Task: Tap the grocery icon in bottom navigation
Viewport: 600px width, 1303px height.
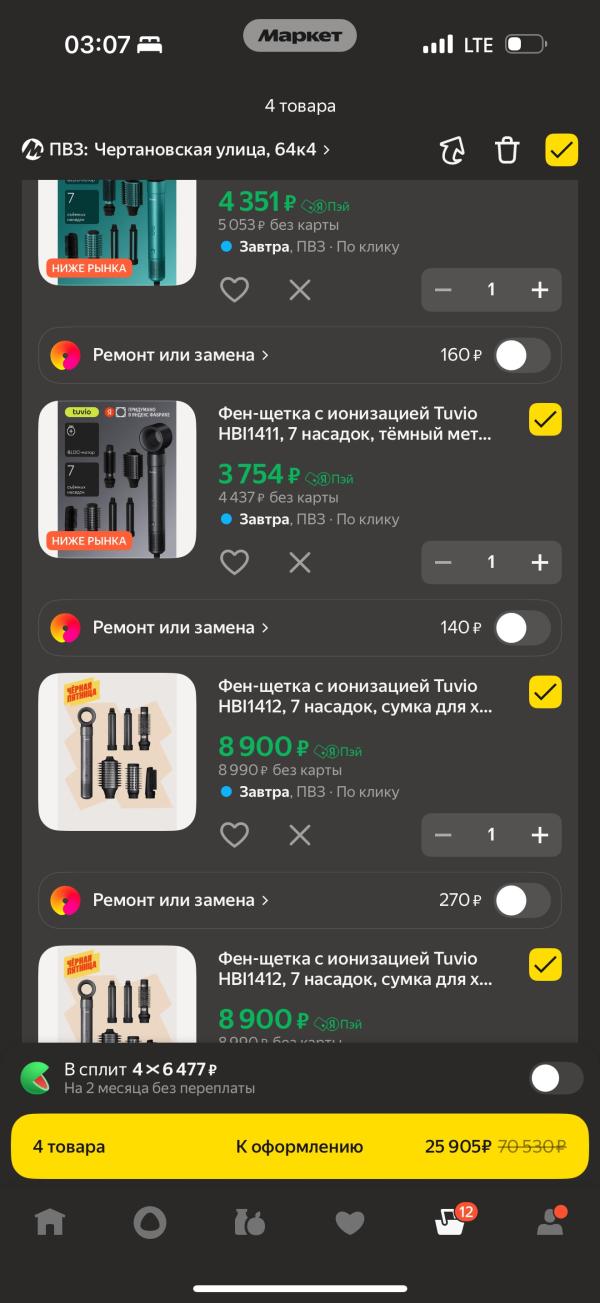Action: (250, 1221)
